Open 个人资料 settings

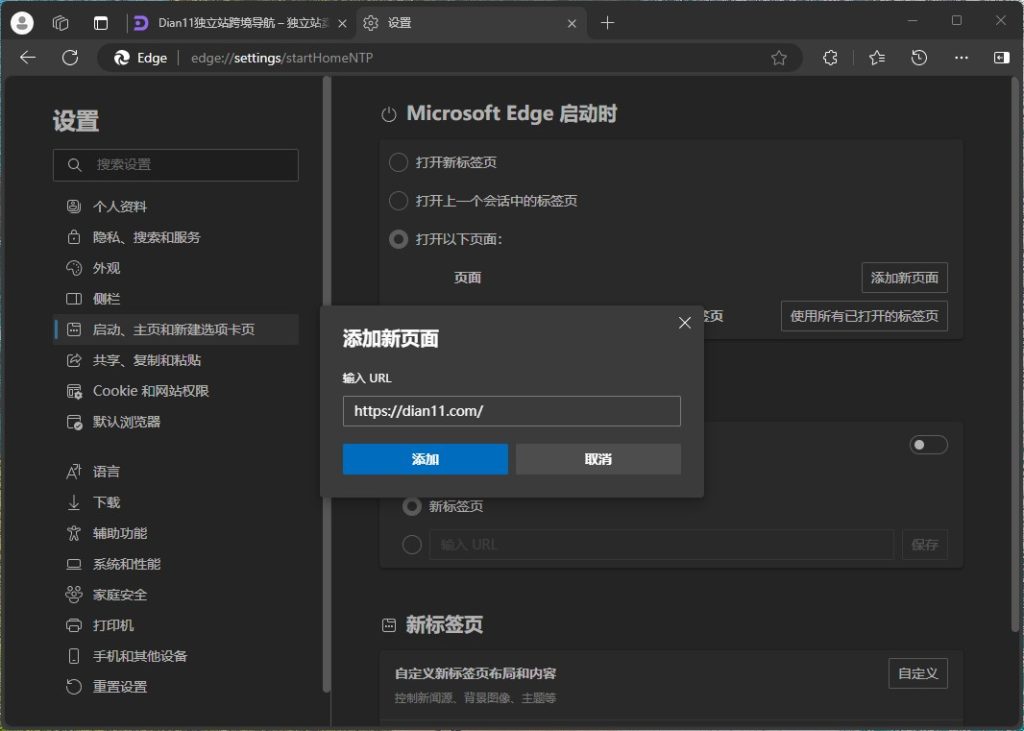pyautogui.click(x=176, y=206)
